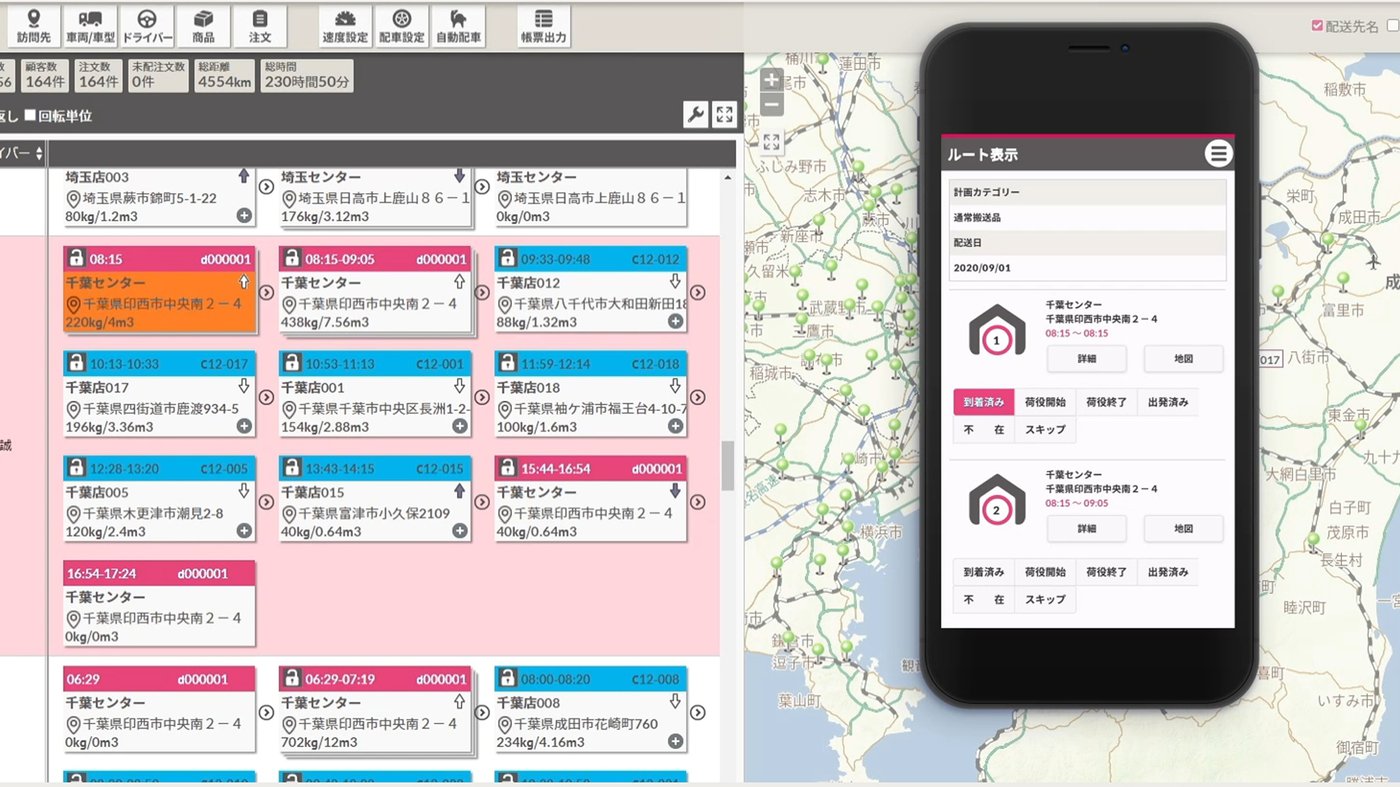Viewport: 1400px width, 787px height.
Task: Click the 総距離 4554km summary box
Action: click(224, 76)
